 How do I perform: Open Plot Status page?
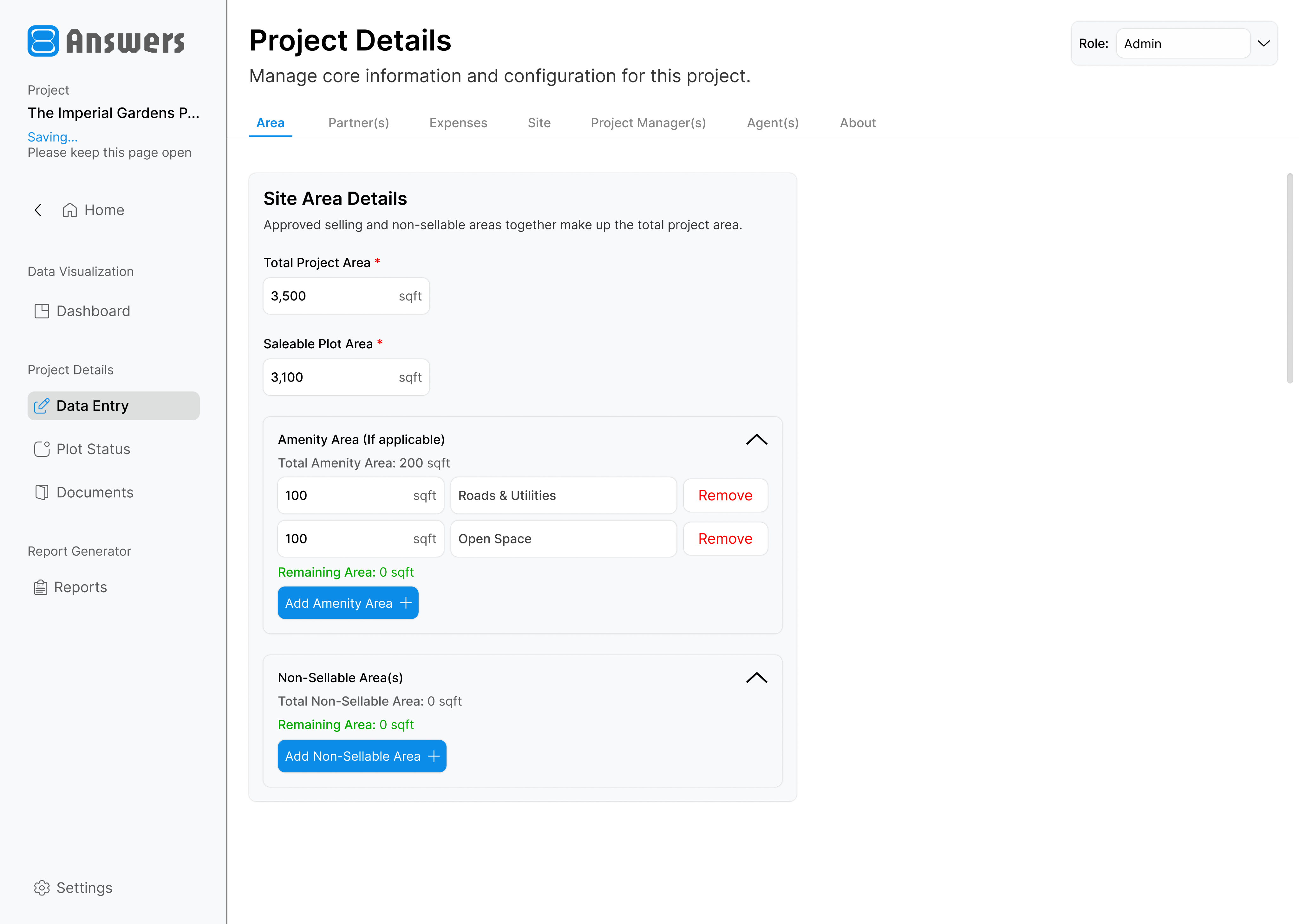(82, 449)
